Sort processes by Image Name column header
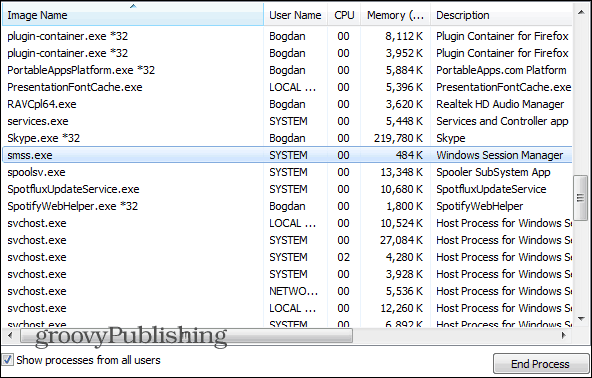 click(x=133, y=15)
